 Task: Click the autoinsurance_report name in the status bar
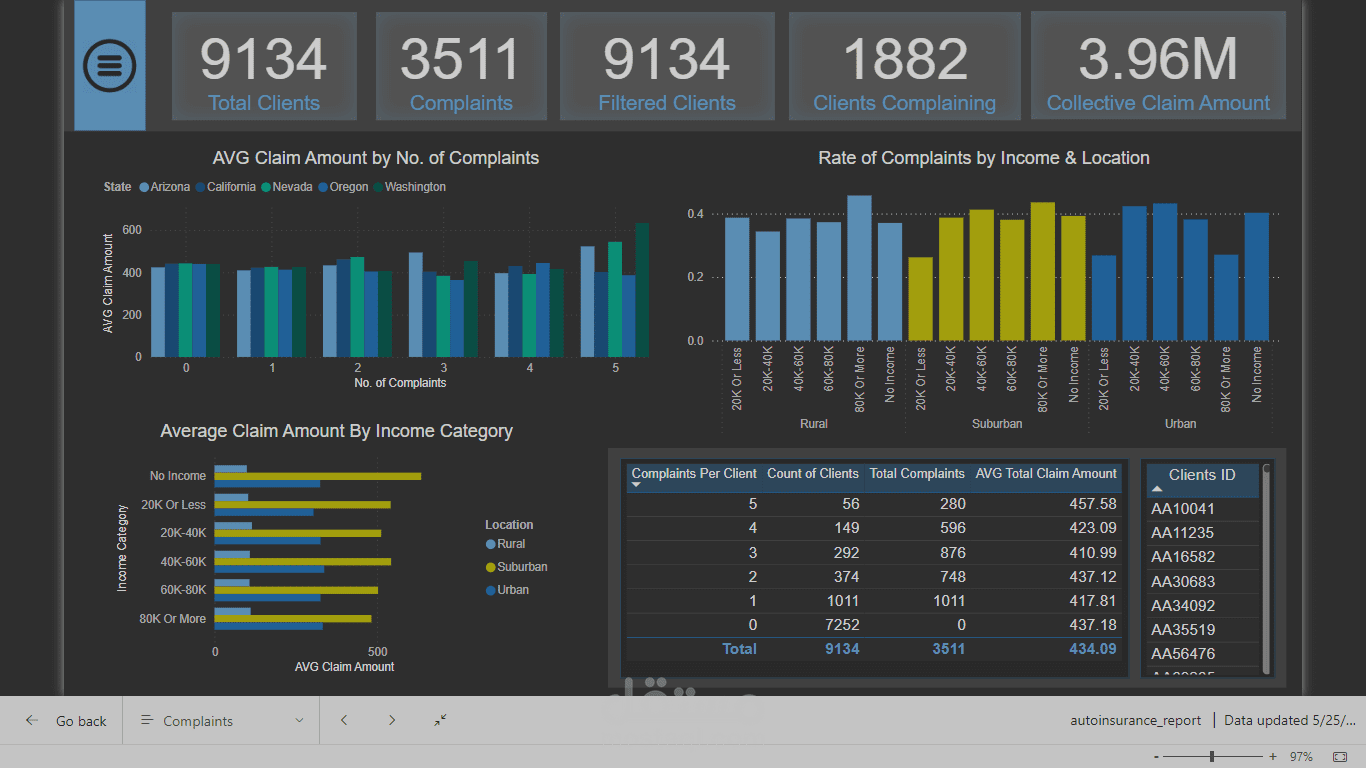coord(1136,721)
